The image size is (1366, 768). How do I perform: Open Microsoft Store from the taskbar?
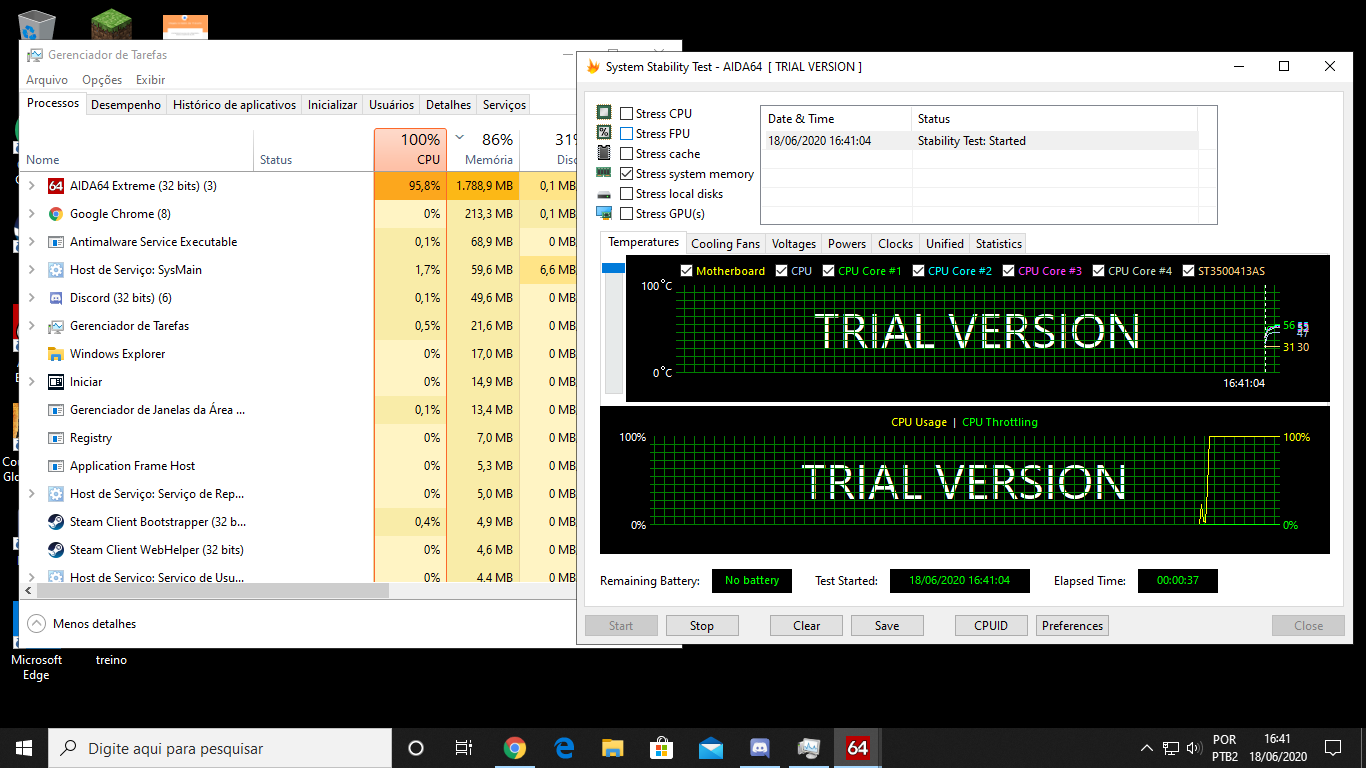click(x=662, y=748)
